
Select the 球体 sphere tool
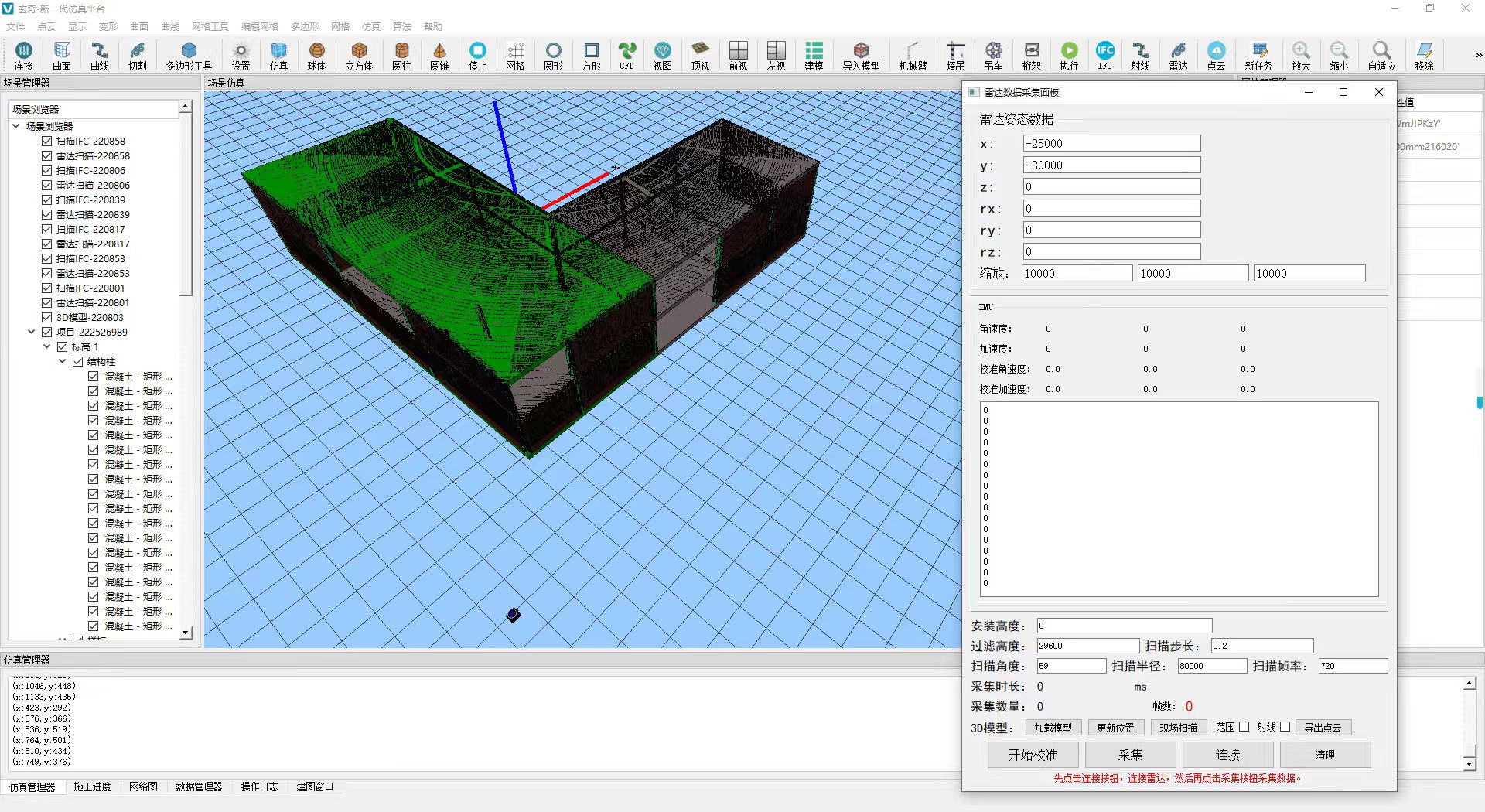coord(316,56)
